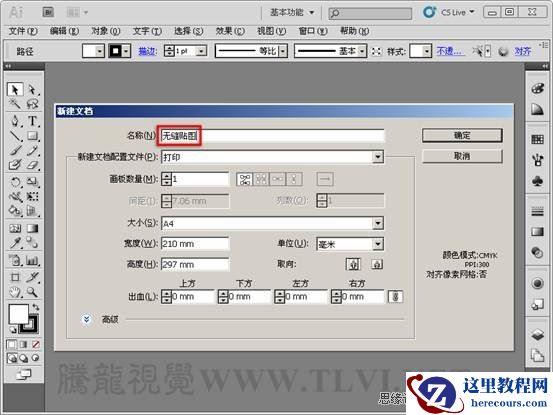The width and height of the screenshot is (553, 415).
Task: Open the Swatches panel grid icon
Action: 537,139
